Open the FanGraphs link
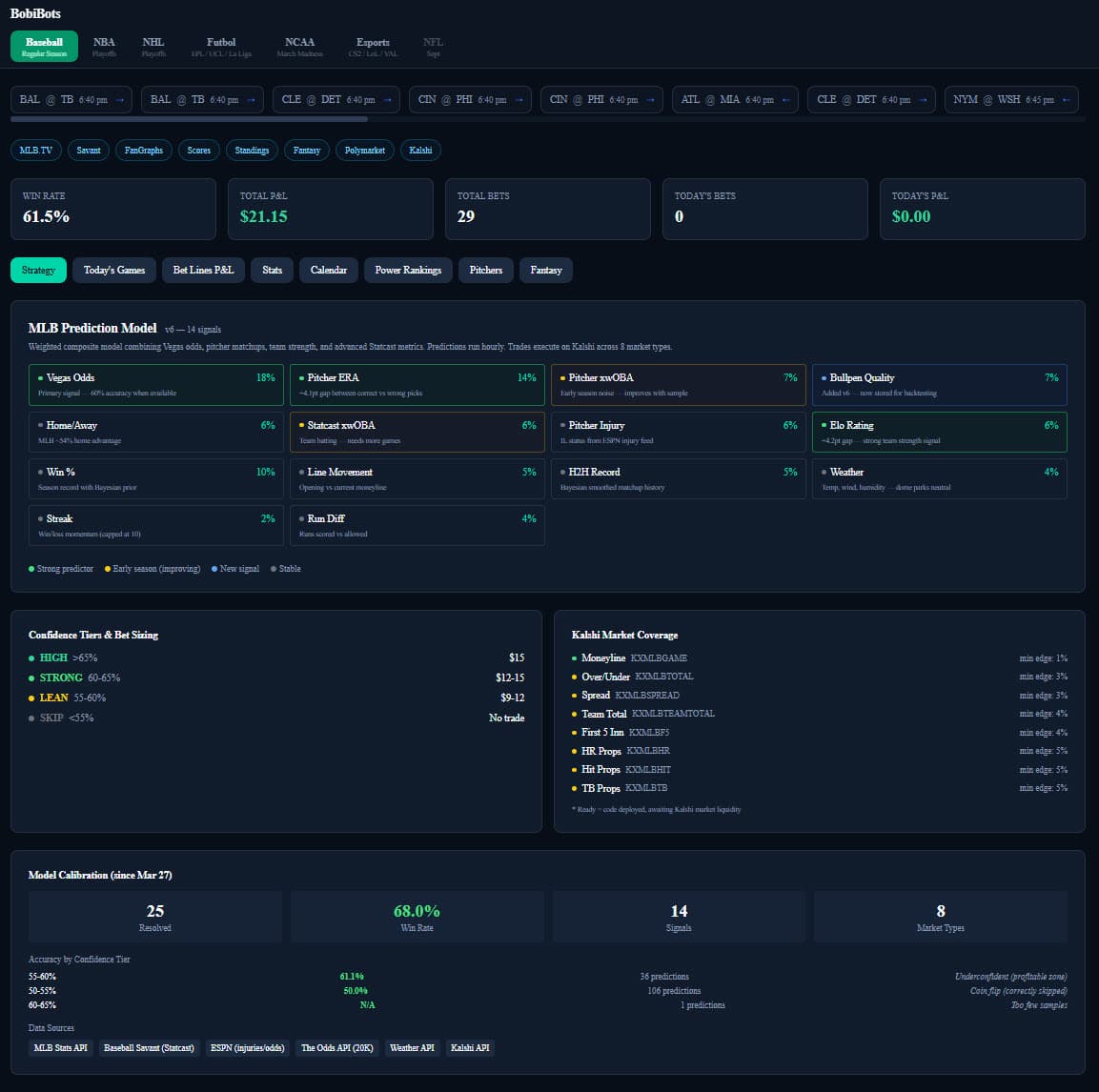 coord(144,150)
